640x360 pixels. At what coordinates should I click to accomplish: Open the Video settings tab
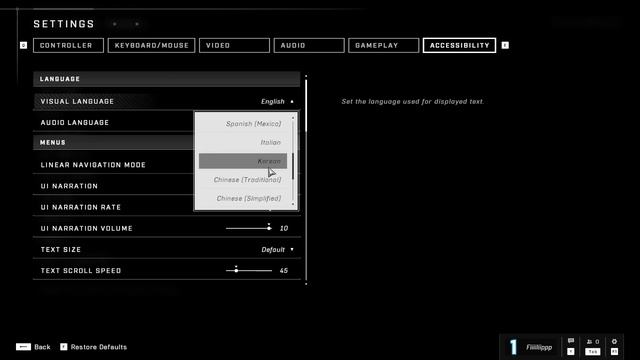click(x=234, y=45)
